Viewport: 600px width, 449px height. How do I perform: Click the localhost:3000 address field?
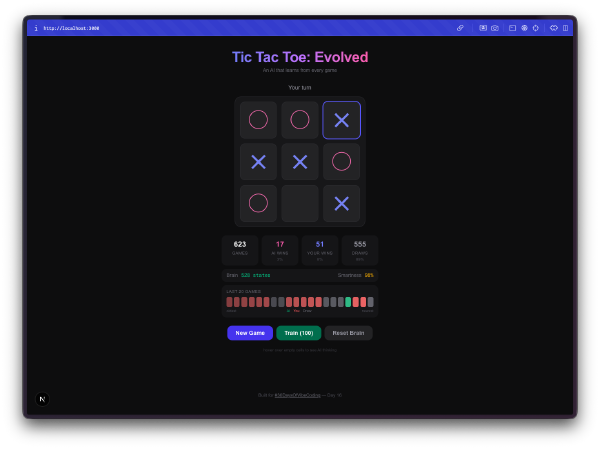pyautogui.click(x=72, y=28)
